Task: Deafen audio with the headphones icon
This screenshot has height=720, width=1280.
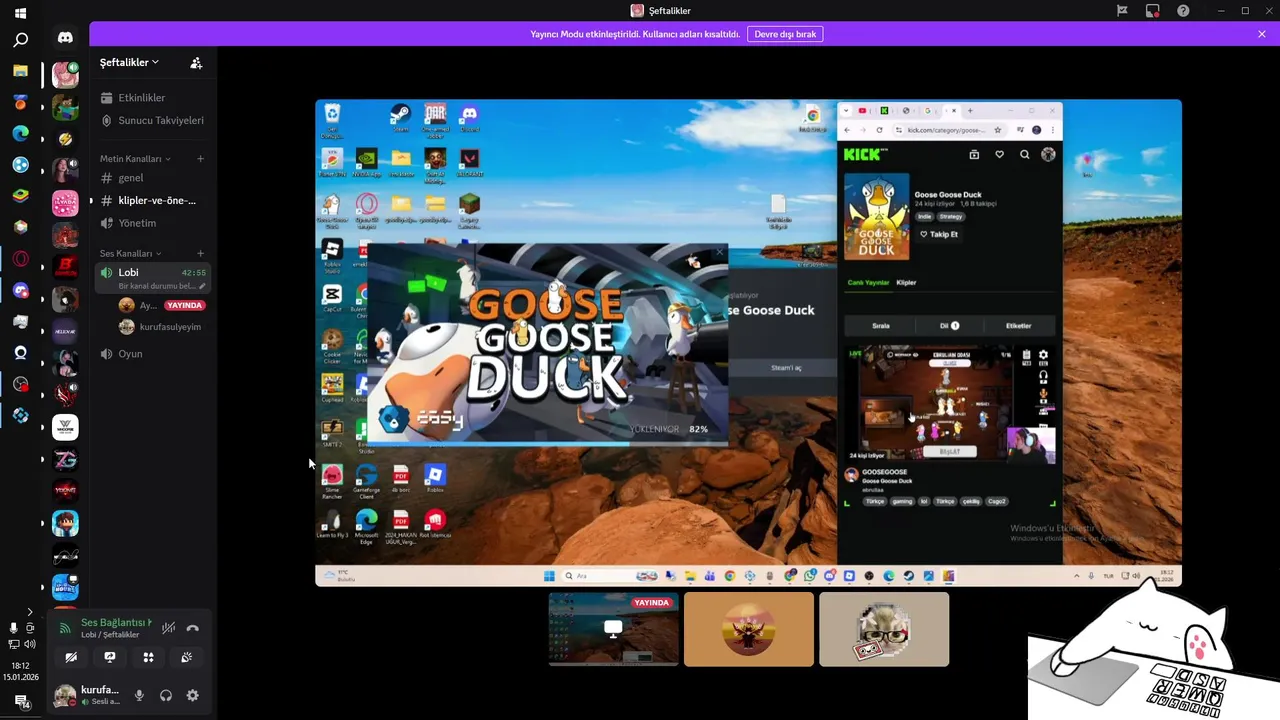Action: (166, 695)
